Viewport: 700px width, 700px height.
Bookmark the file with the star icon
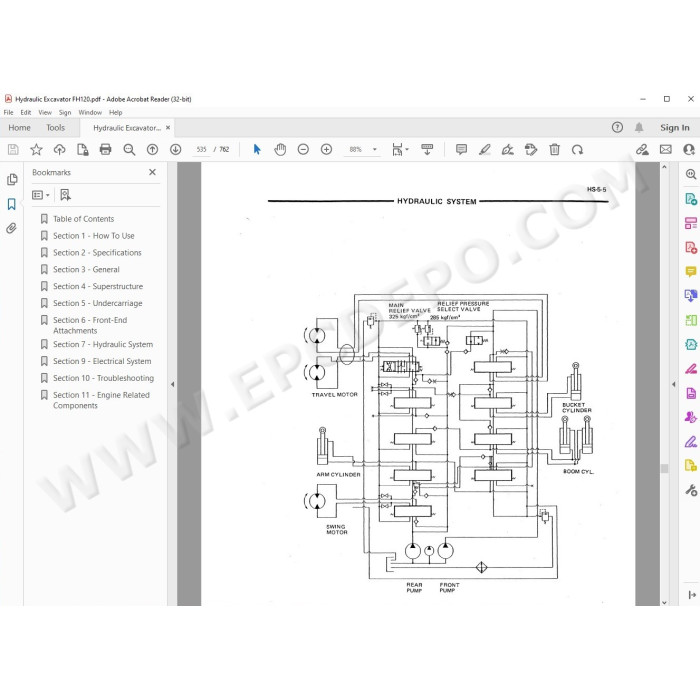click(36, 150)
